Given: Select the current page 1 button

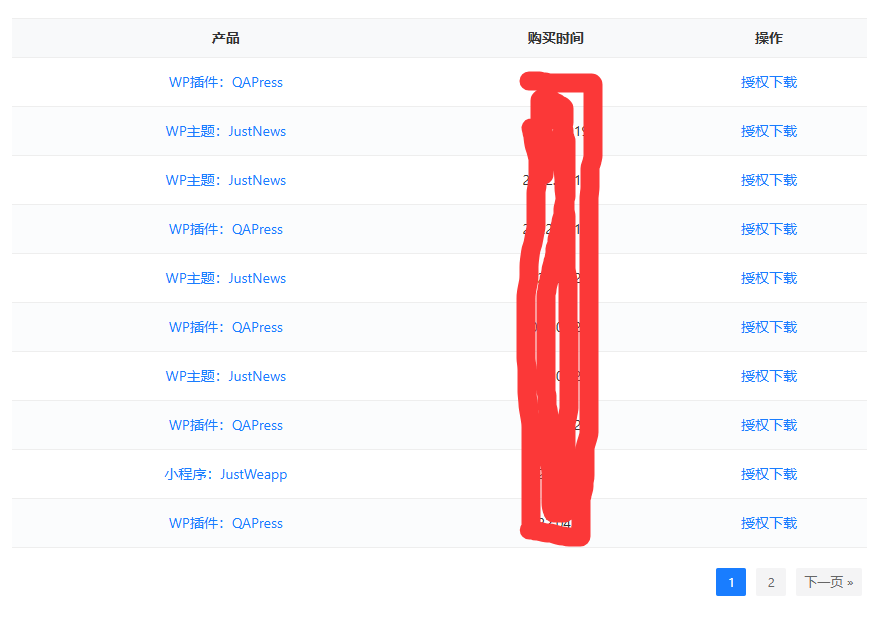Looking at the screenshot, I should click(731, 582).
